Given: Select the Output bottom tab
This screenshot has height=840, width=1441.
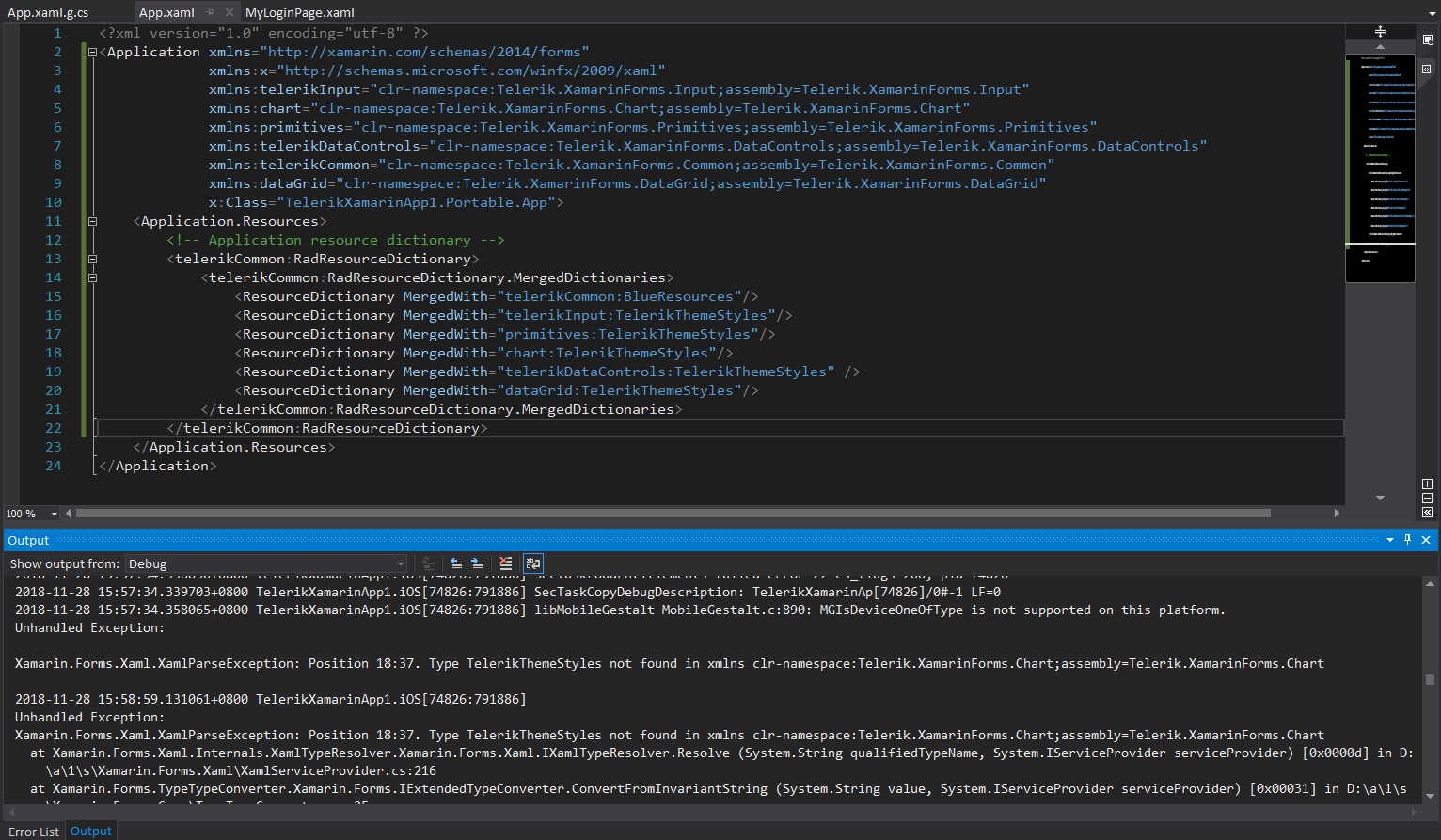Looking at the screenshot, I should [91, 832].
